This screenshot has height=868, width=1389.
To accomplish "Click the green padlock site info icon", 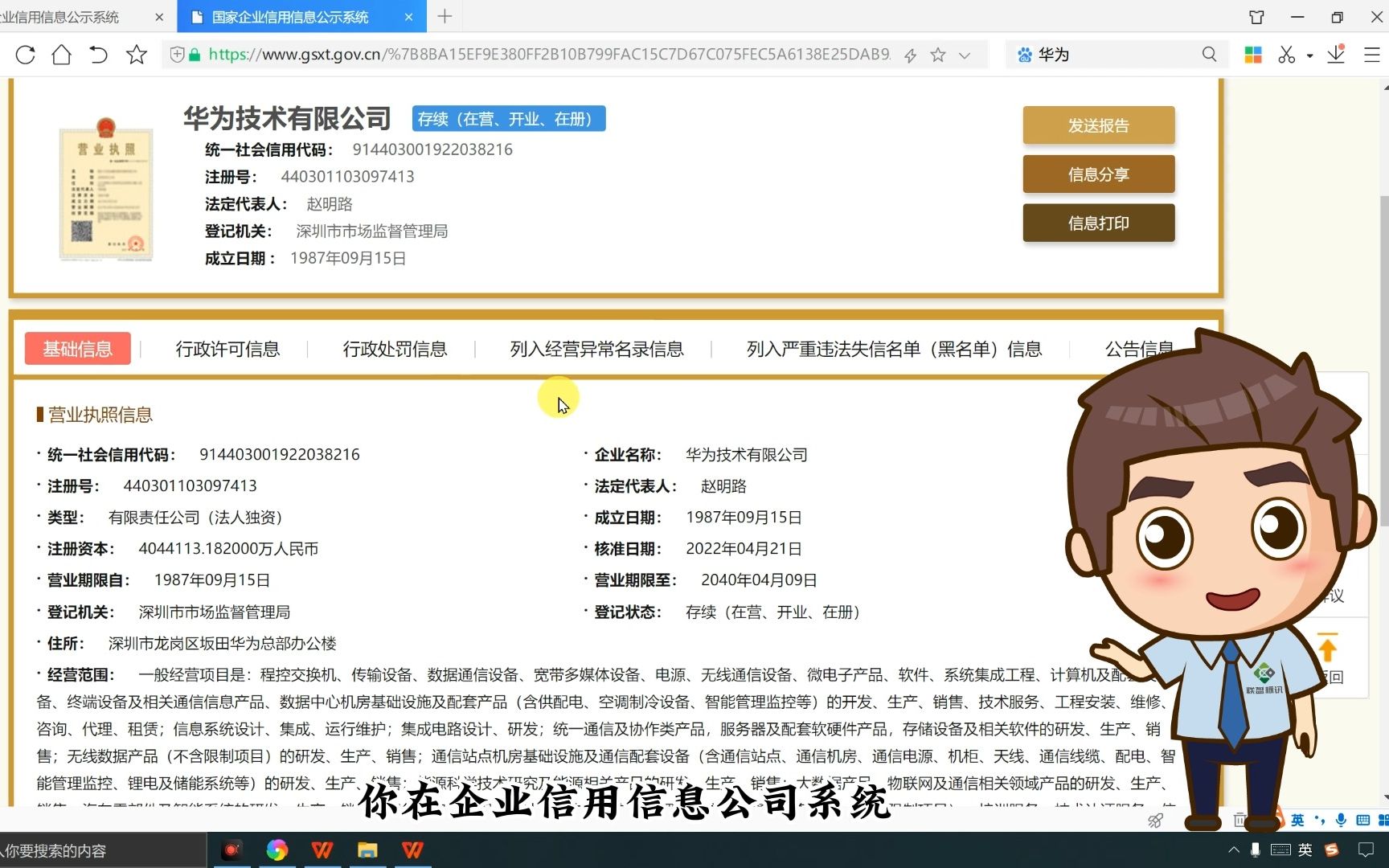I will pos(195,55).
